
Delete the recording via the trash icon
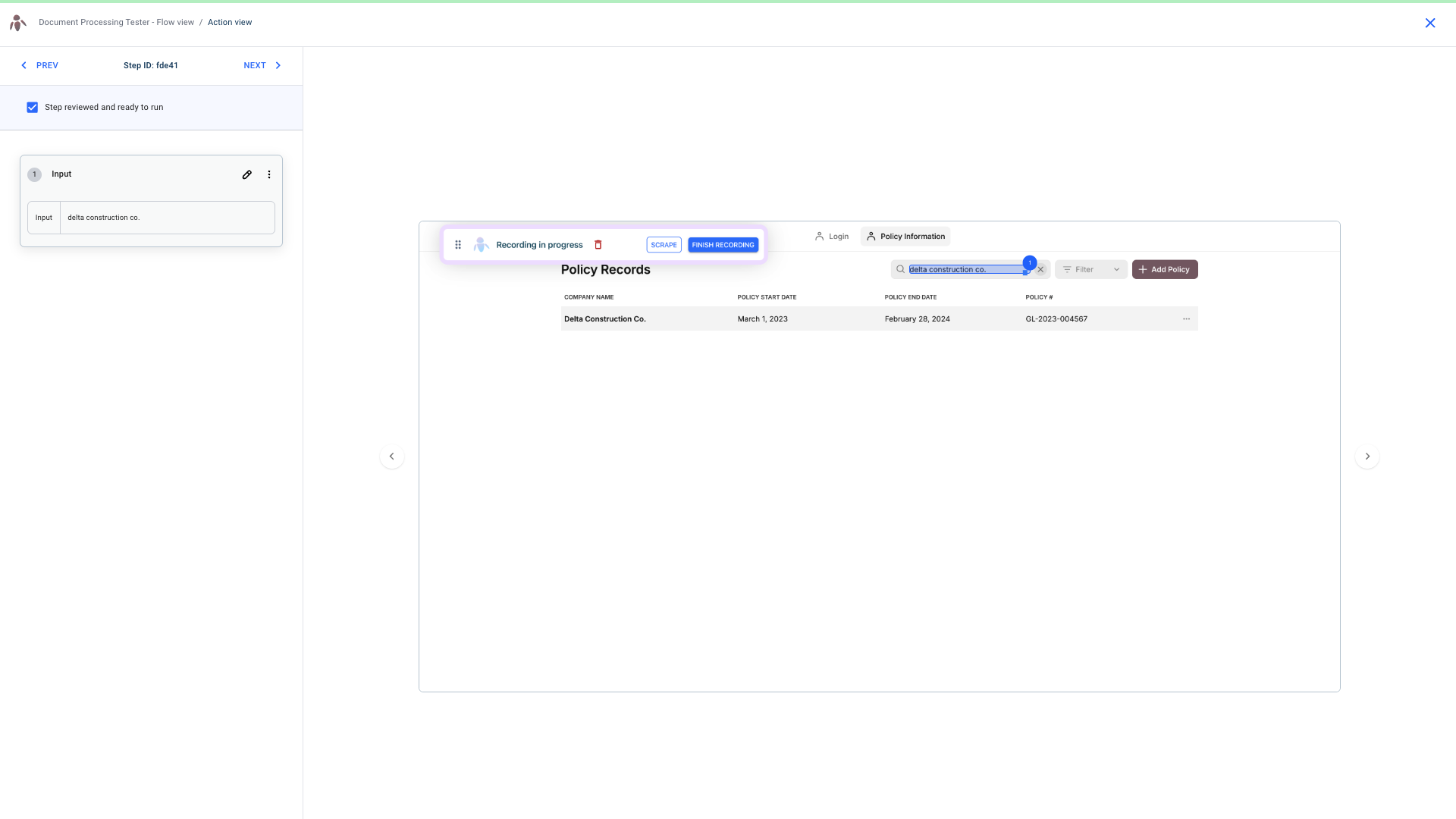coord(598,244)
